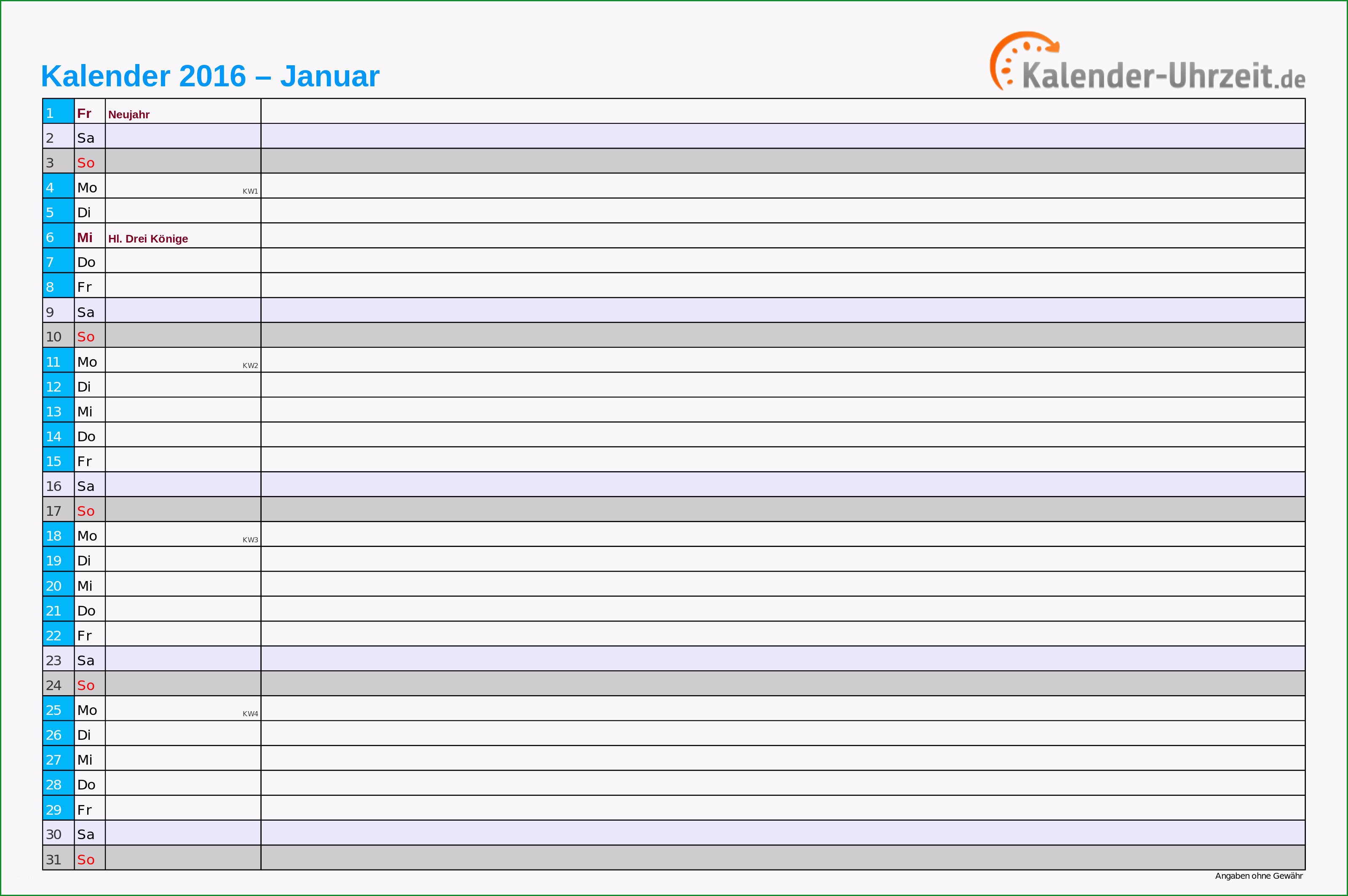This screenshot has height=896, width=1348.
Task: Click 'Mo' weekday in row 11
Action: coord(87,362)
